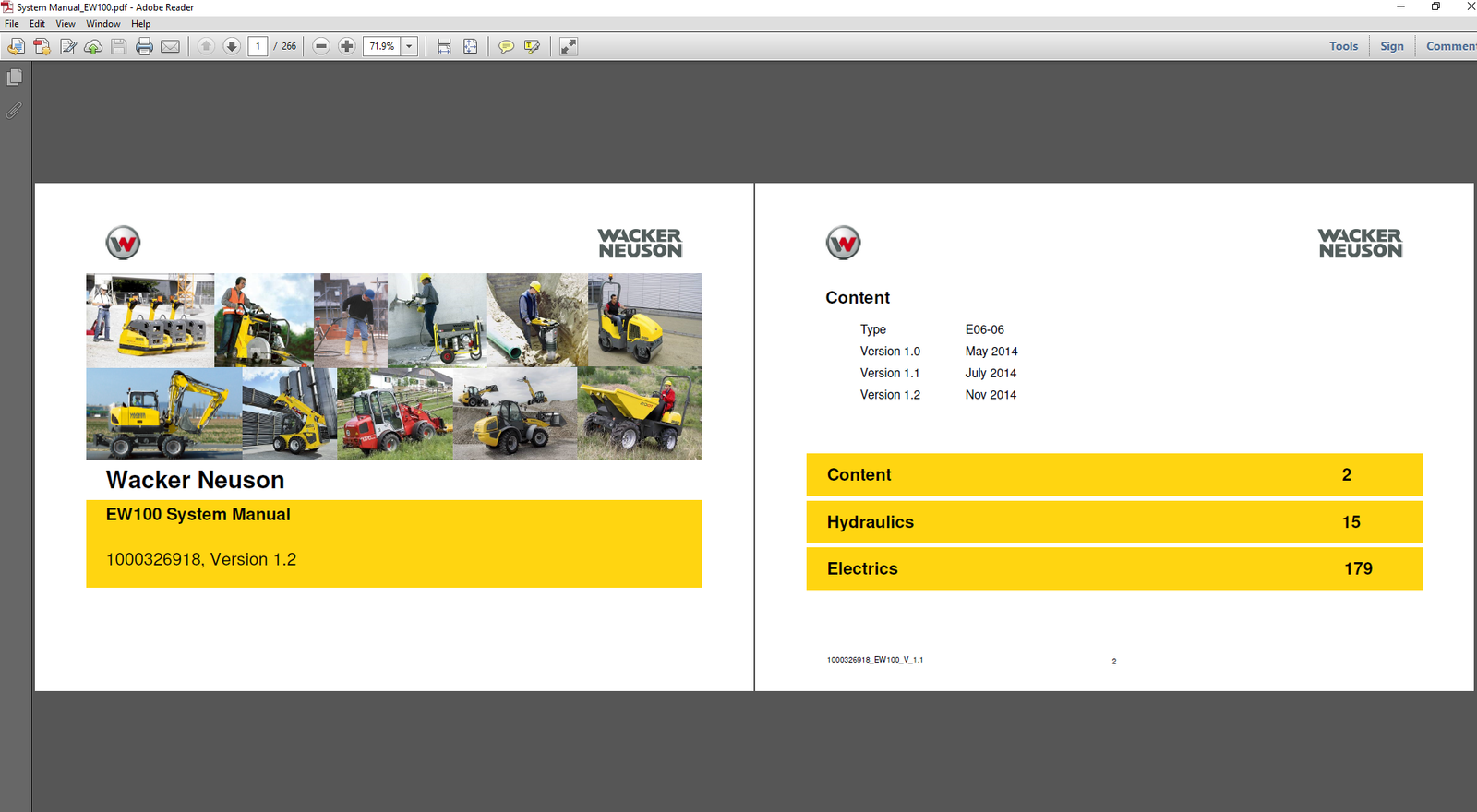The height and width of the screenshot is (812, 1477).
Task: Open the Window menu
Action: tap(103, 24)
